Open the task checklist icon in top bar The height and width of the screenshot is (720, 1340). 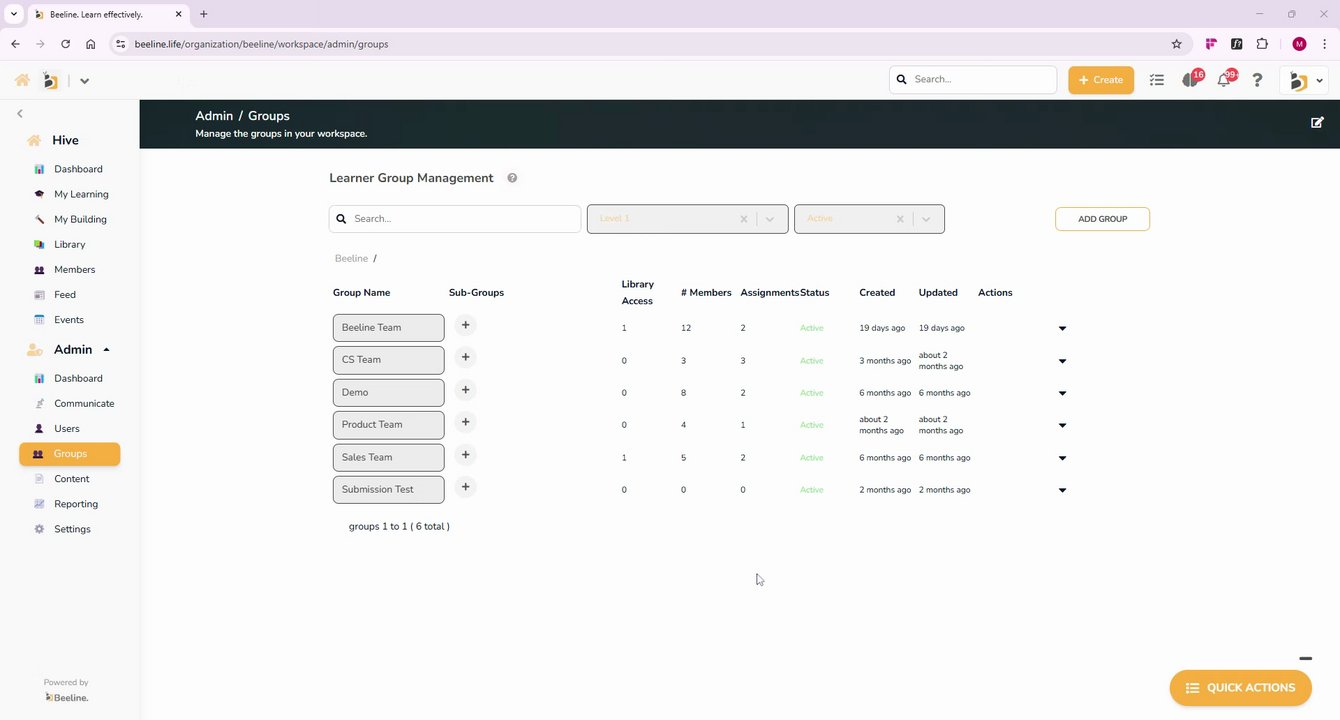(x=1157, y=80)
